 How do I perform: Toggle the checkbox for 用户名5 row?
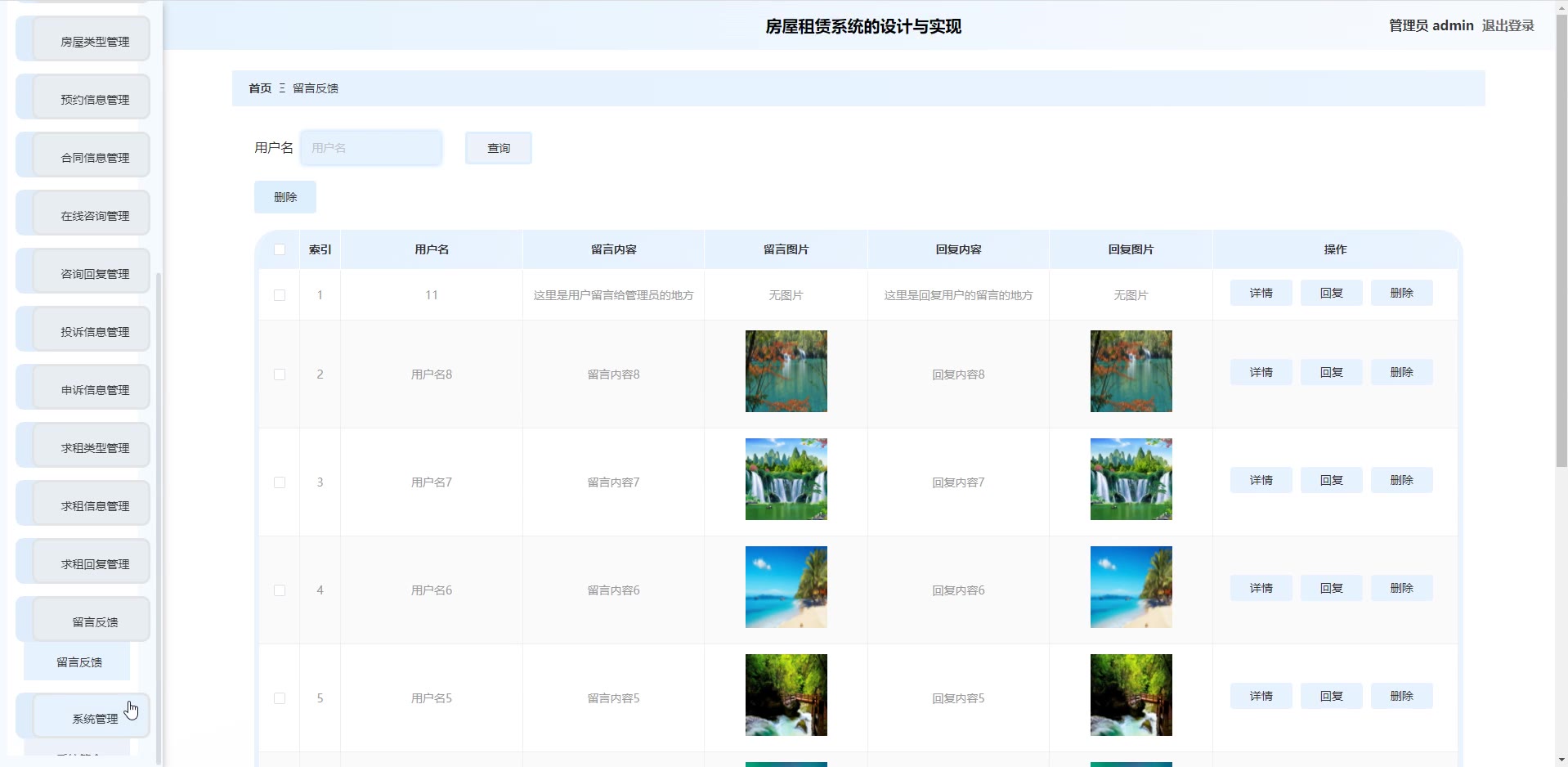point(280,698)
